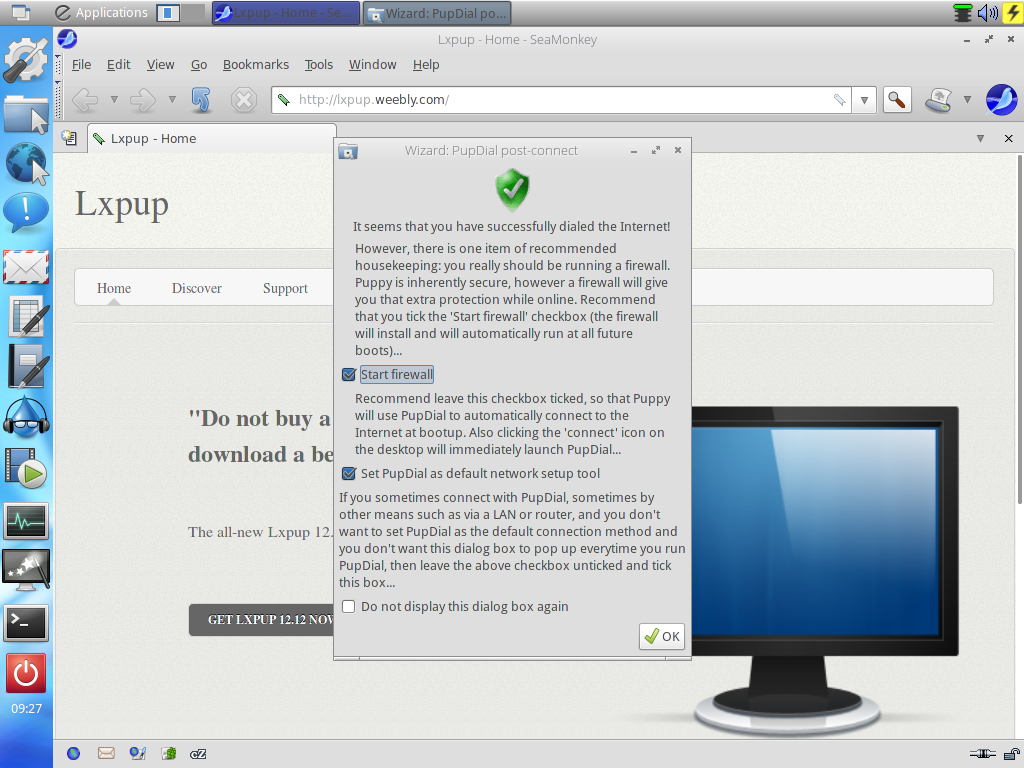Click the network tray icon
This screenshot has height=768, width=1024.
pyautogui.click(x=963, y=12)
